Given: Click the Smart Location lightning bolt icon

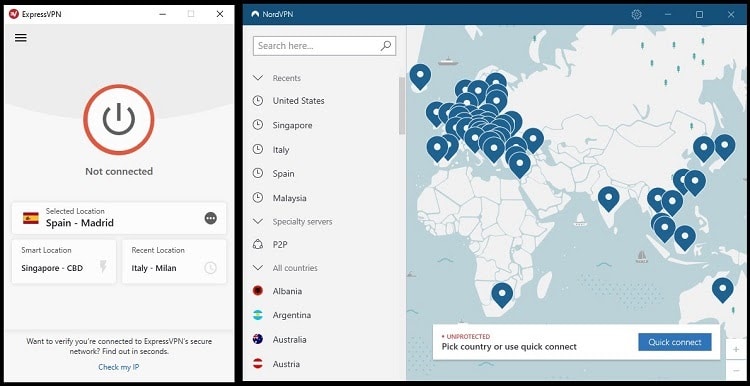Looking at the screenshot, I should [x=103, y=266].
